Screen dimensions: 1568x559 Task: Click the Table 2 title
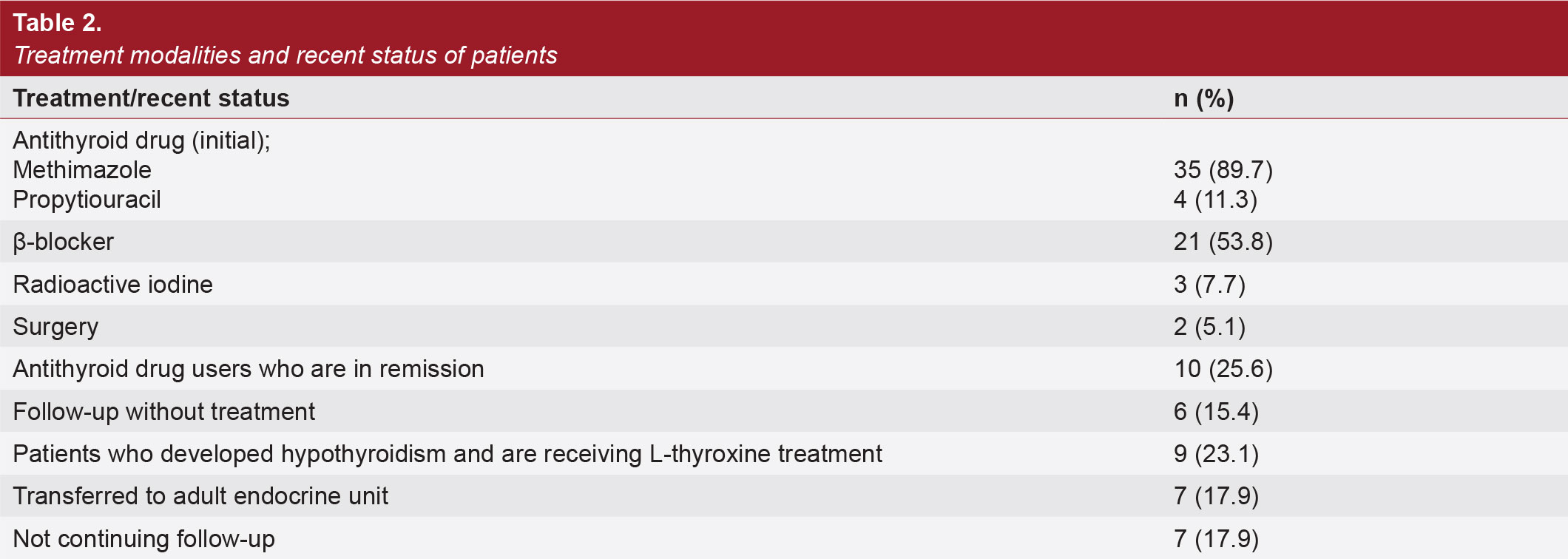(x=57, y=23)
